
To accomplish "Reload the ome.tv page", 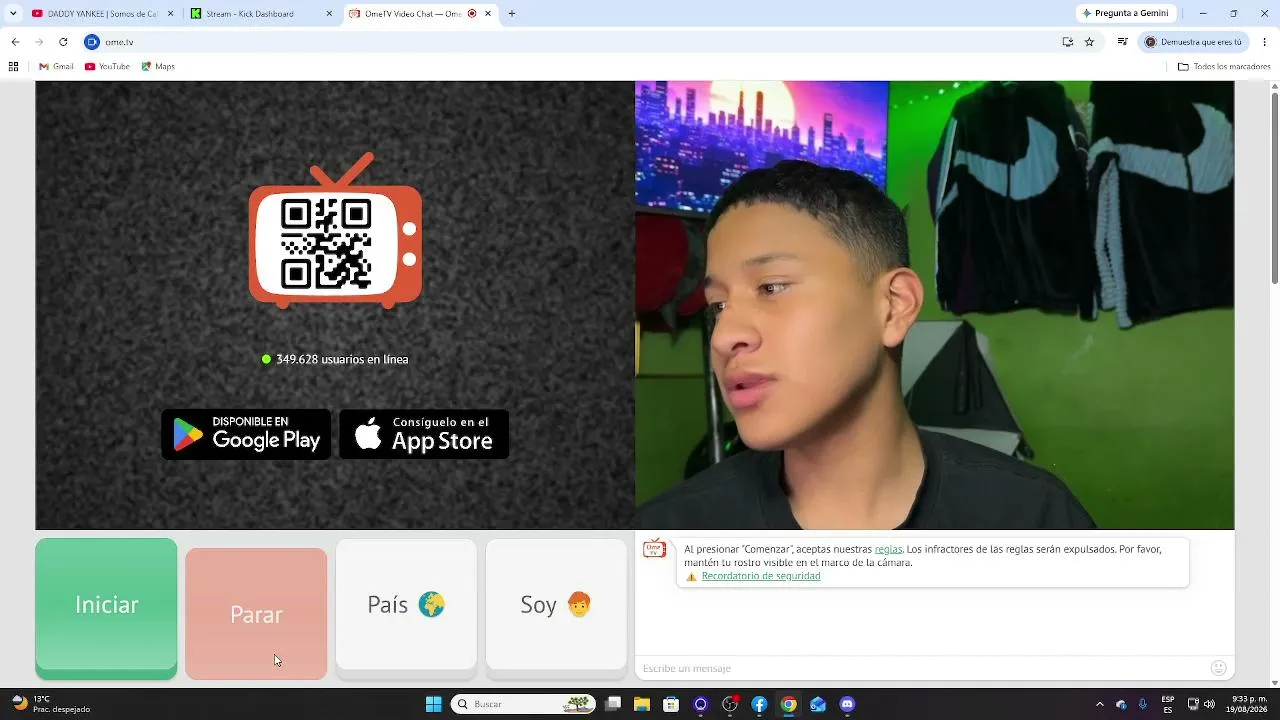I will coord(63,42).
